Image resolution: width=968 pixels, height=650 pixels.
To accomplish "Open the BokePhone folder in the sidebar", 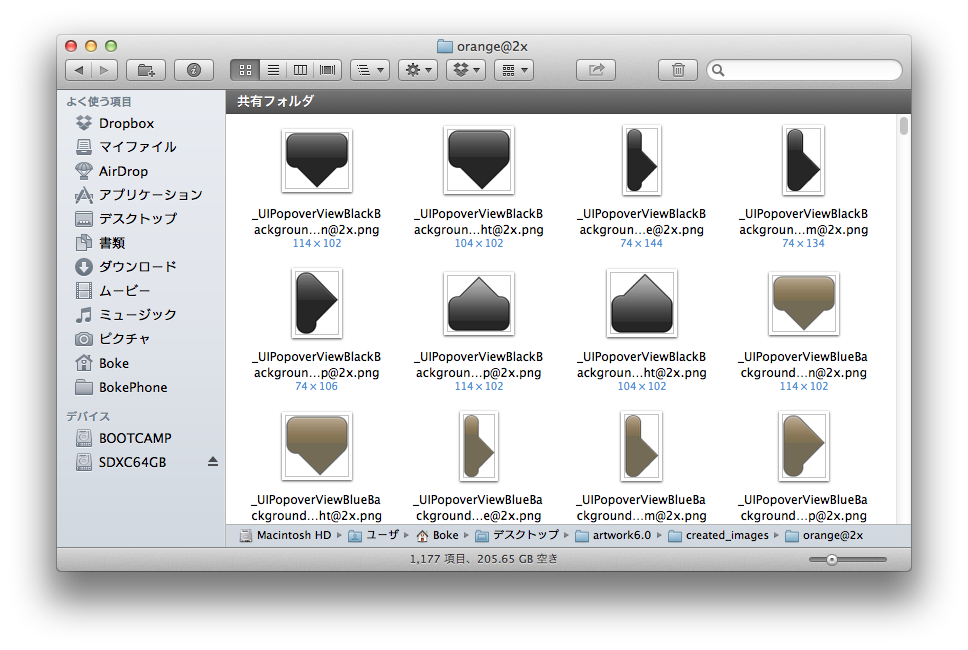I will tap(121, 387).
